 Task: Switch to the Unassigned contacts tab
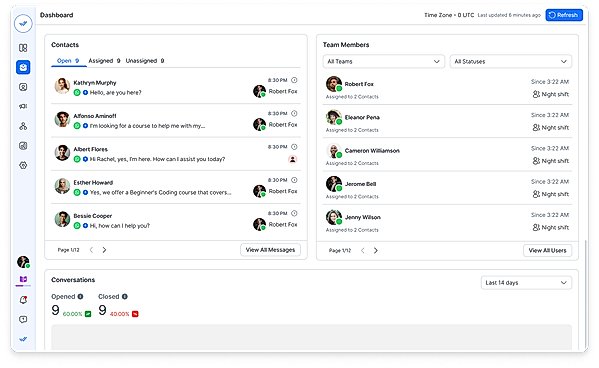(145, 61)
